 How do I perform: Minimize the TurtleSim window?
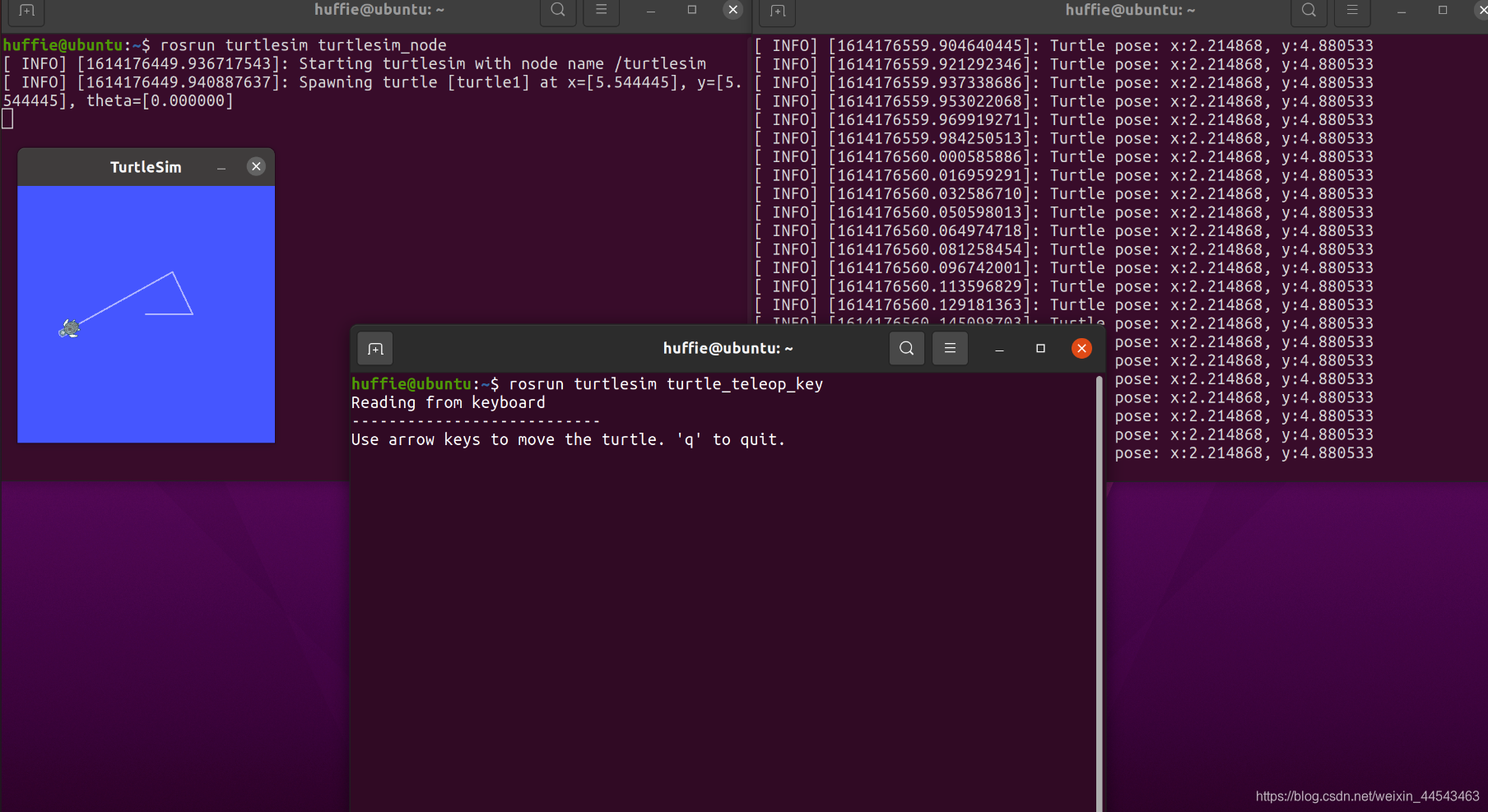tap(221, 168)
